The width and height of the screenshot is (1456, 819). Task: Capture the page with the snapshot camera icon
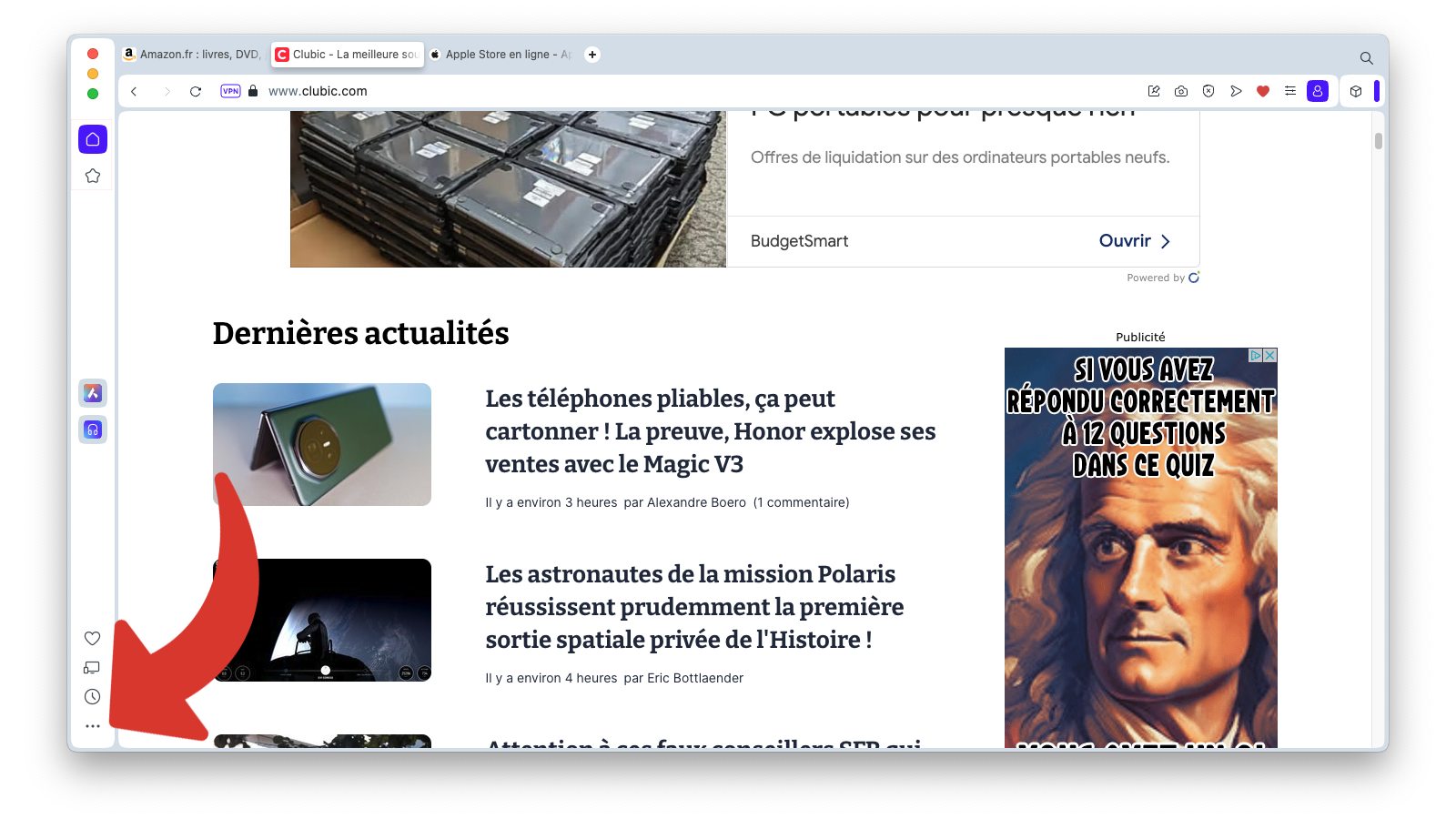1181,91
